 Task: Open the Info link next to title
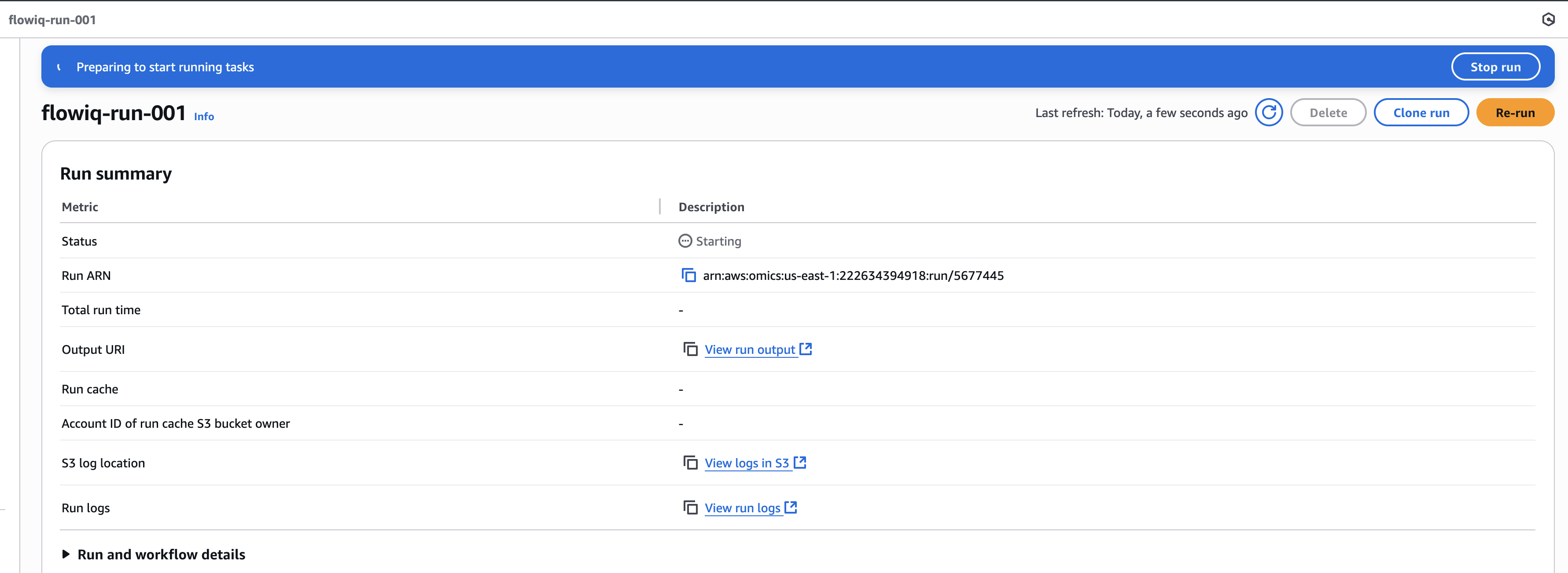pyautogui.click(x=204, y=116)
